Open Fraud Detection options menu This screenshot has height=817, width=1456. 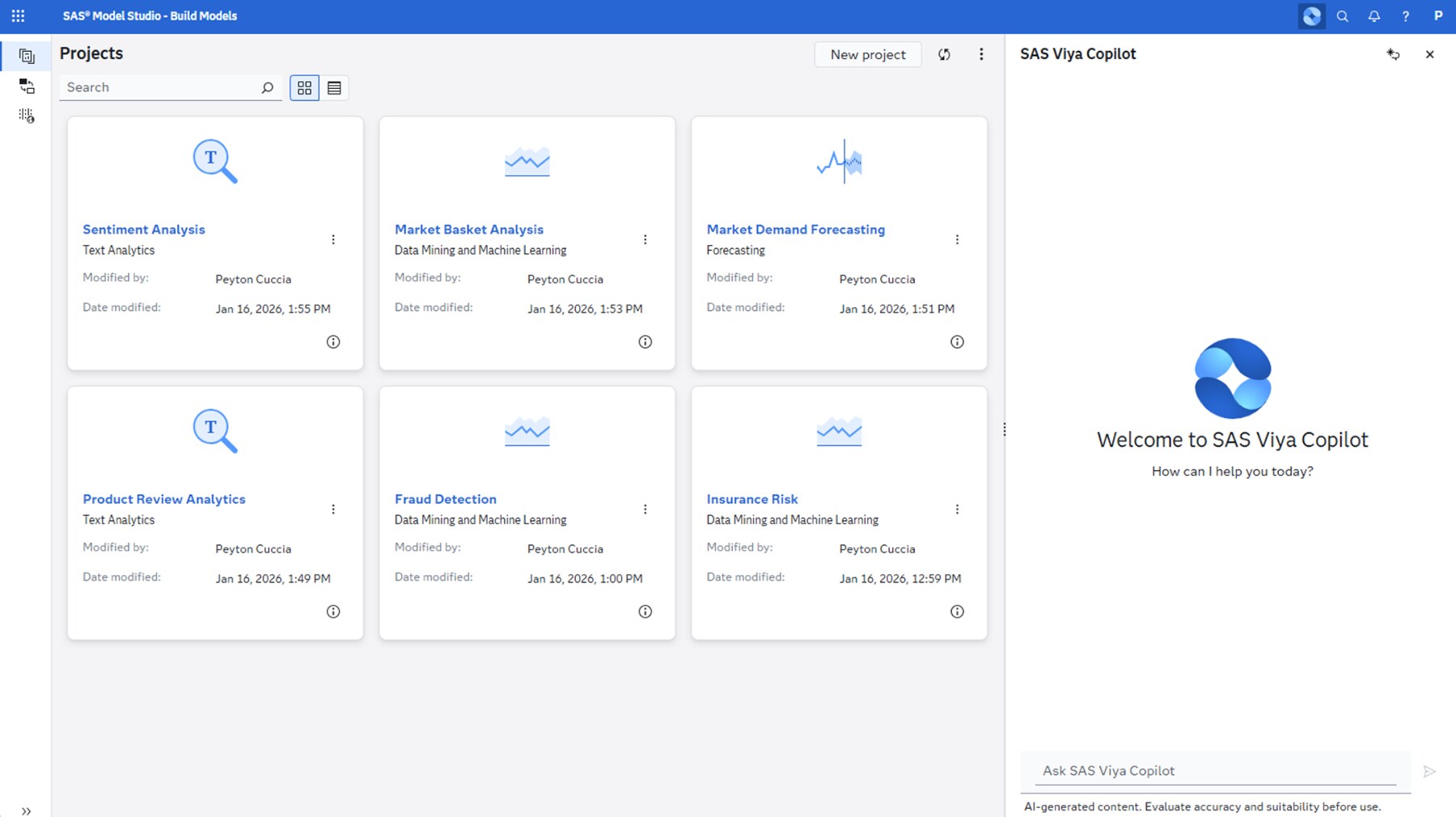[645, 510]
